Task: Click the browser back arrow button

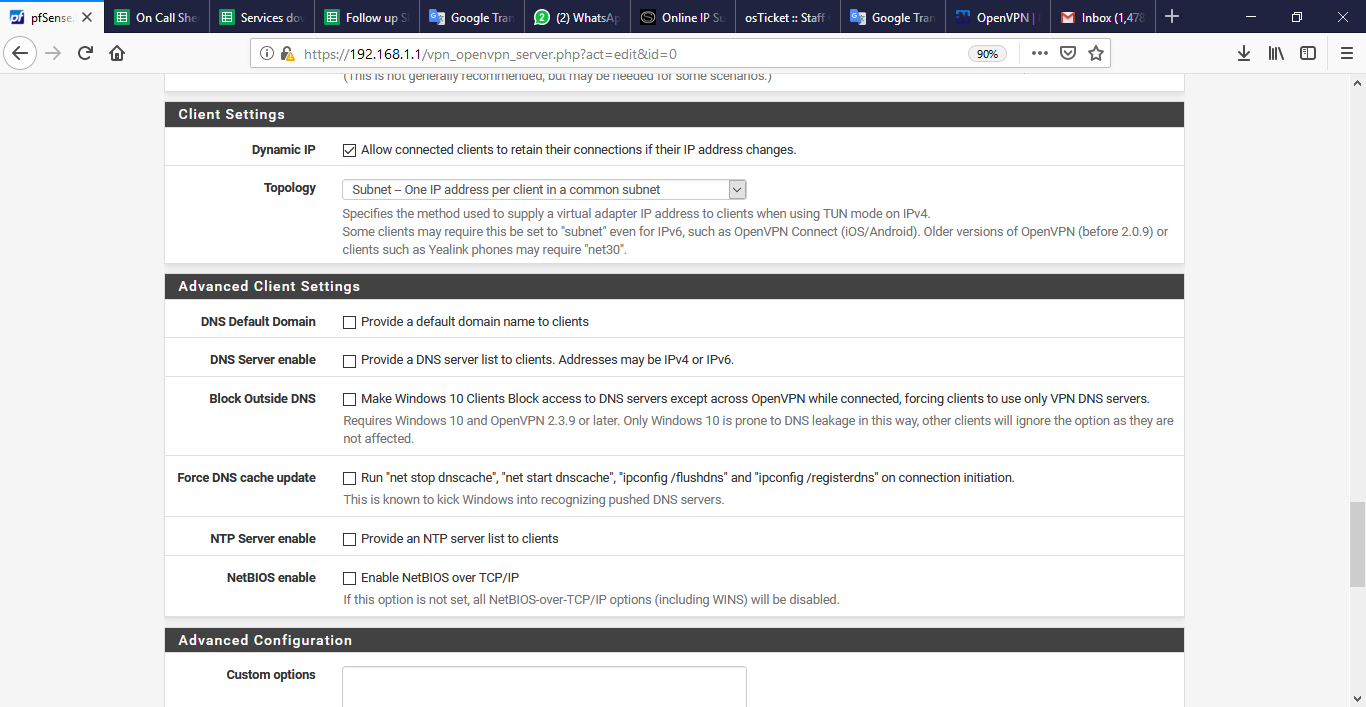Action: (20, 53)
